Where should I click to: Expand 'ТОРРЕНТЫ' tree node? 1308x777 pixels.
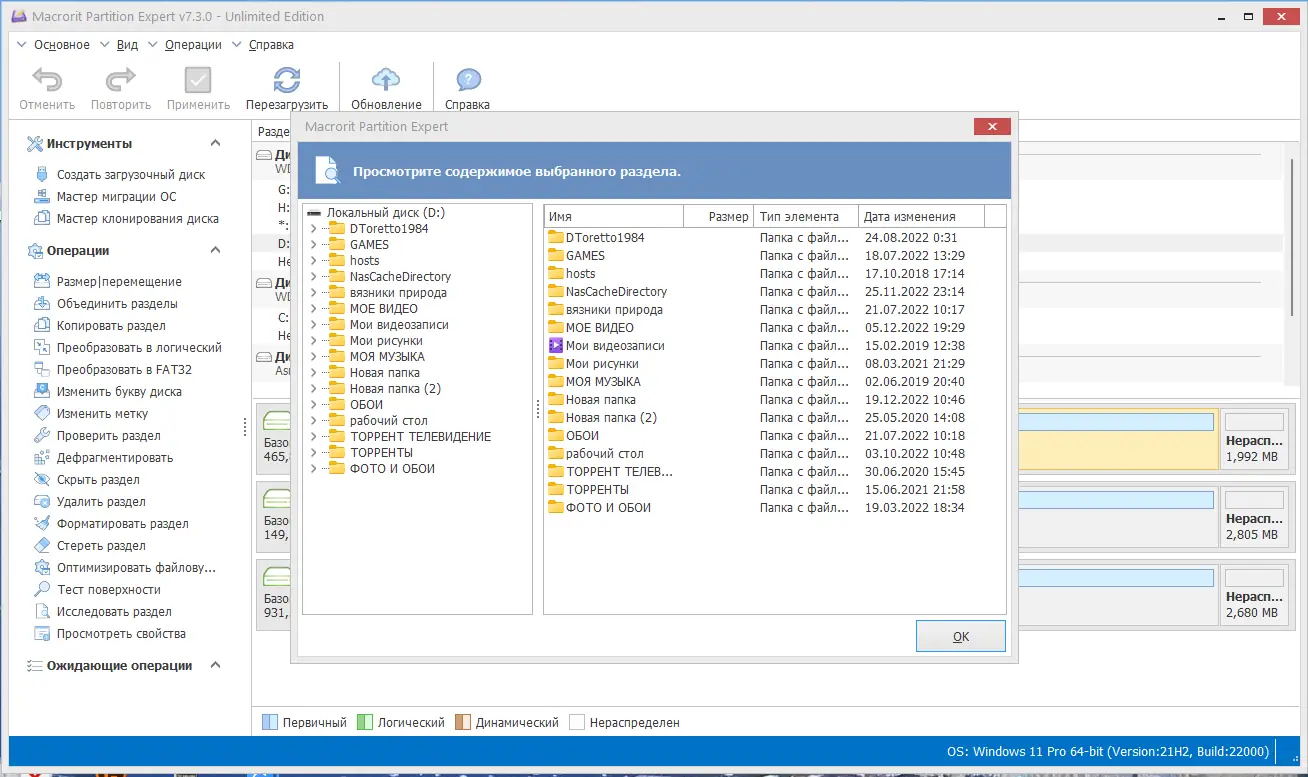tap(313, 452)
